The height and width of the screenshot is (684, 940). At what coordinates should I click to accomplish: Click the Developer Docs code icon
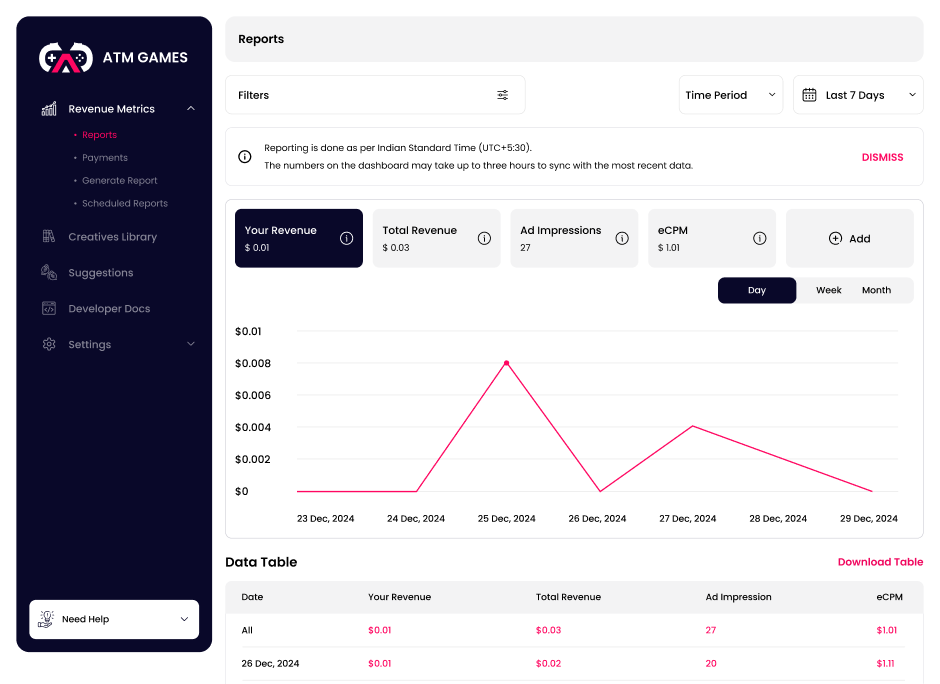[49, 309]
